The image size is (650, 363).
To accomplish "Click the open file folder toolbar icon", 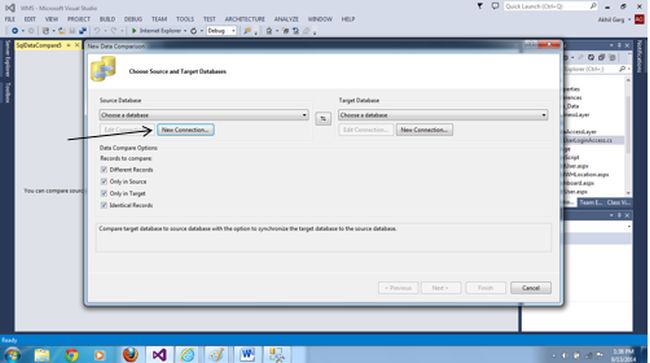I will tap(62, 31).
